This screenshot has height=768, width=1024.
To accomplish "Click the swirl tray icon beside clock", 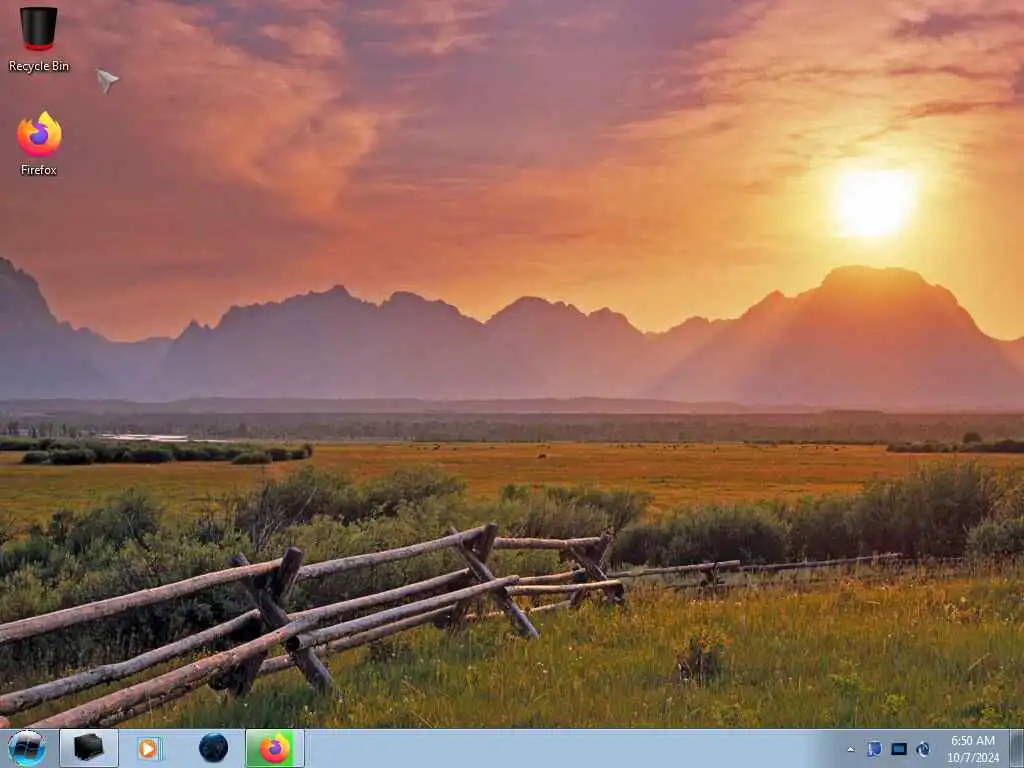I will tap(923, 749).
